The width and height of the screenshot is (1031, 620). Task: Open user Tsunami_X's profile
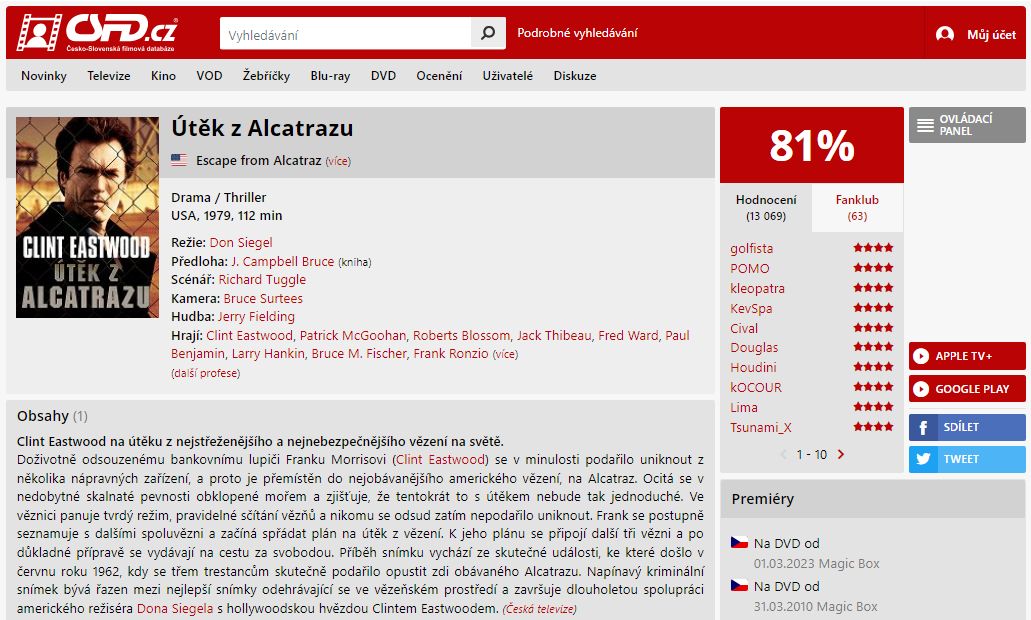pos(761,427)
